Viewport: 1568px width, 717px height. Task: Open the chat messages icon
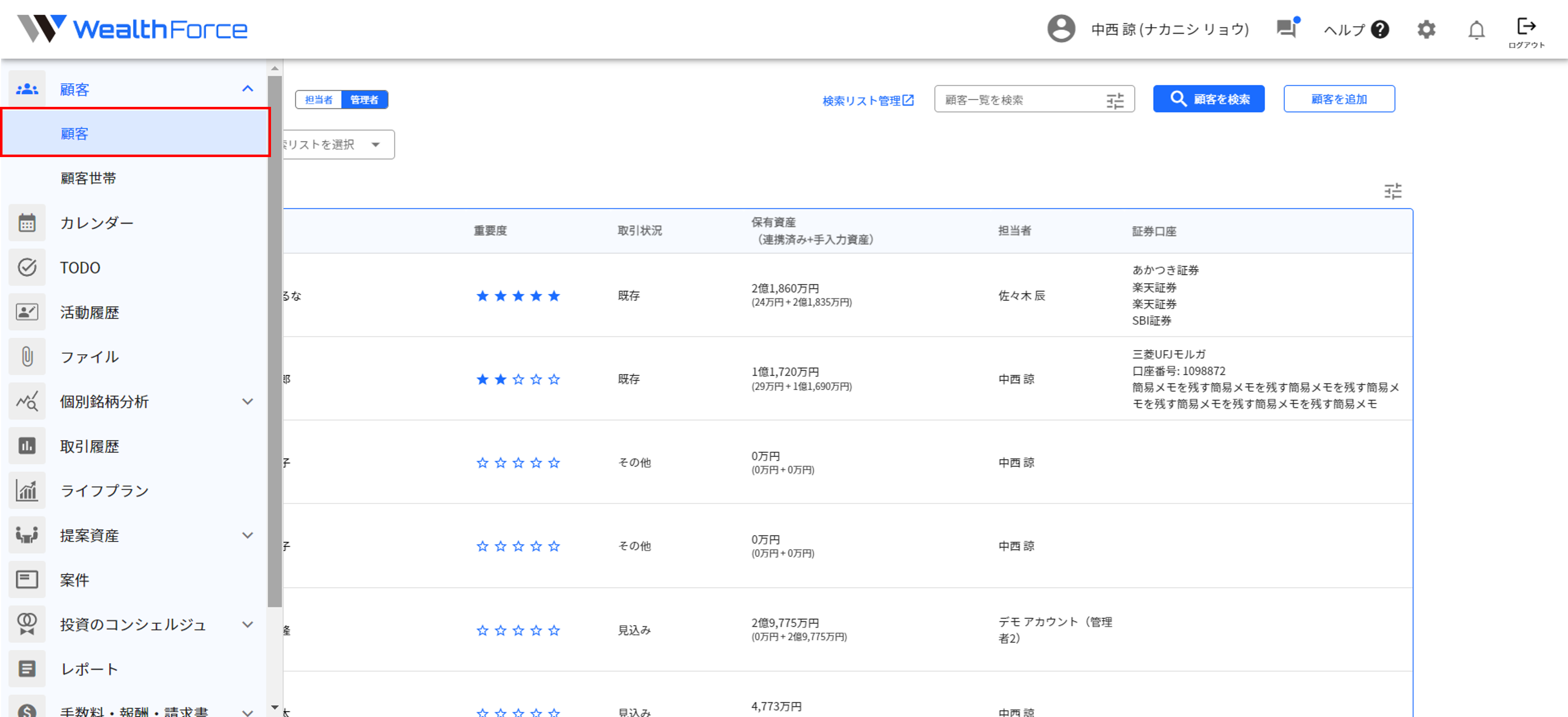pos(1287,28)
